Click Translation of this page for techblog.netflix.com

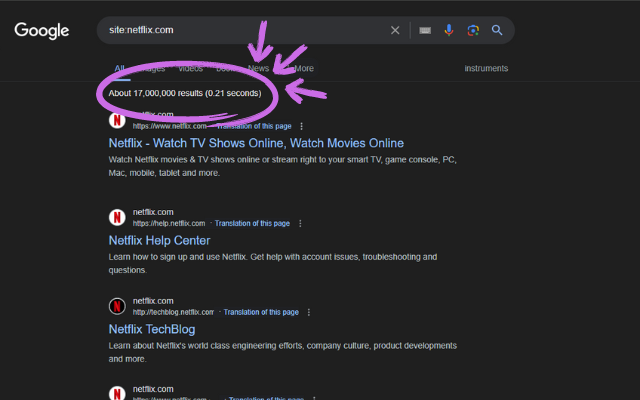tap(261, 312)
